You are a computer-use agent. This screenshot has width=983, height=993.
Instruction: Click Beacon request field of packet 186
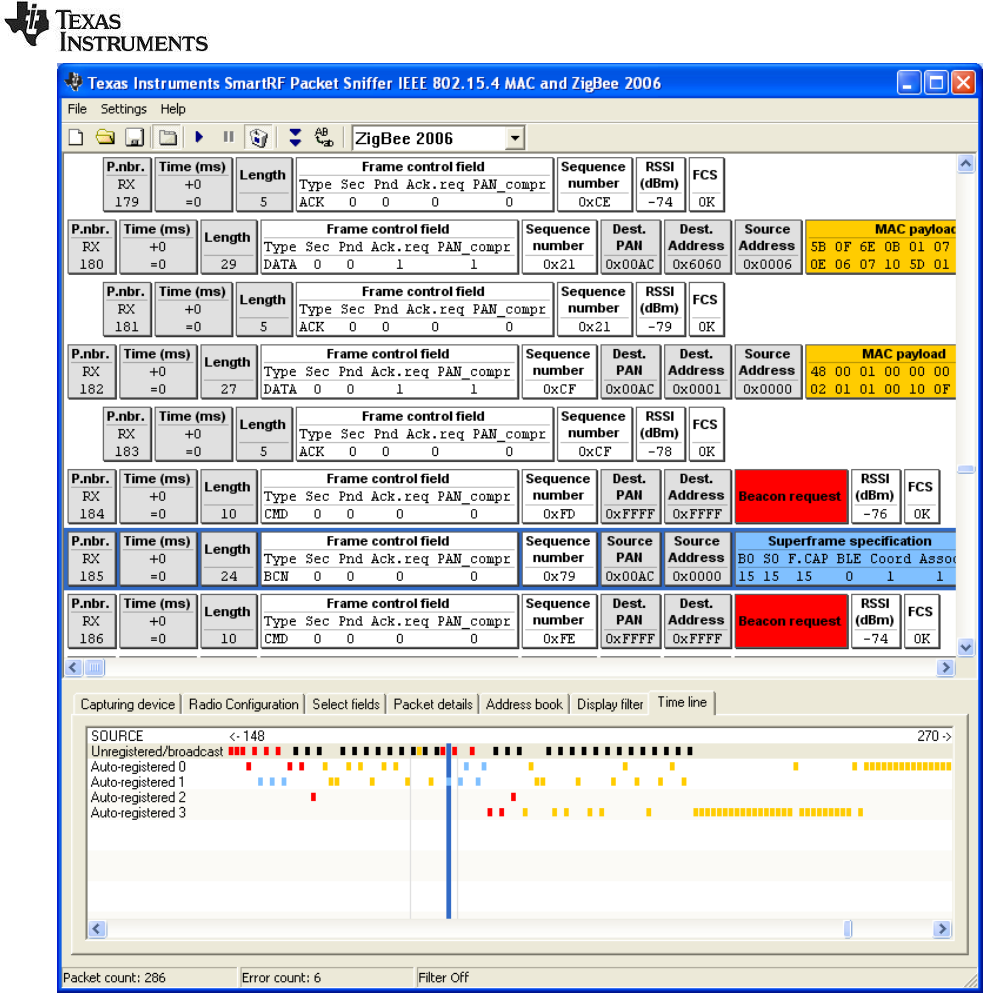791,621
